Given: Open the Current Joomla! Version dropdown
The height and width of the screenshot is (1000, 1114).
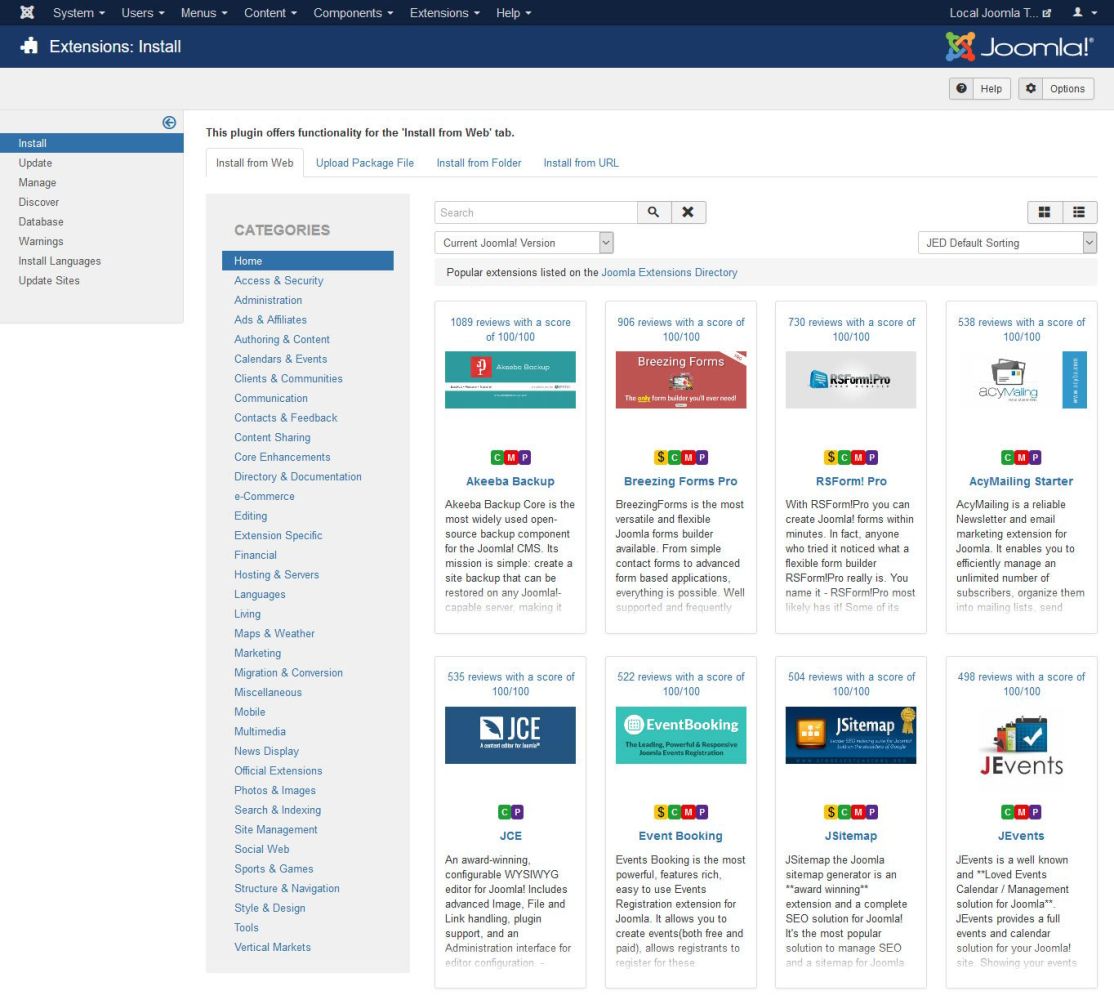Looking at the screenshot, I should [x=524, y=243].
